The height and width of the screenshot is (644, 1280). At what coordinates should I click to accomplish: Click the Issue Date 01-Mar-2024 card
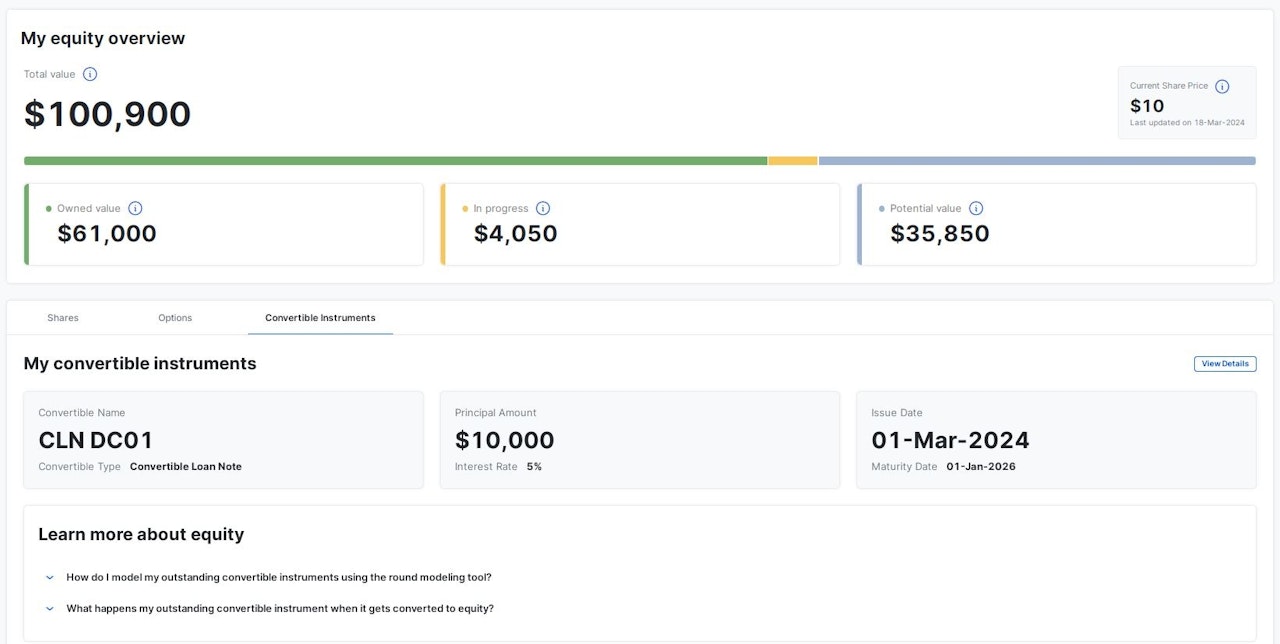click(x=1056, y=440)
